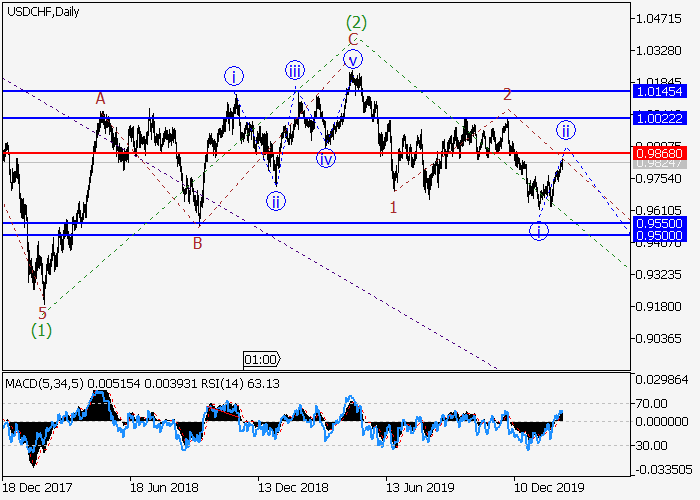Select the brown wave 1 label

394,207
